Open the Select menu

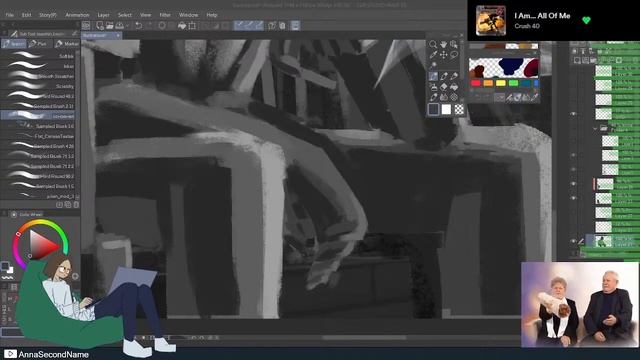[125, 15]
